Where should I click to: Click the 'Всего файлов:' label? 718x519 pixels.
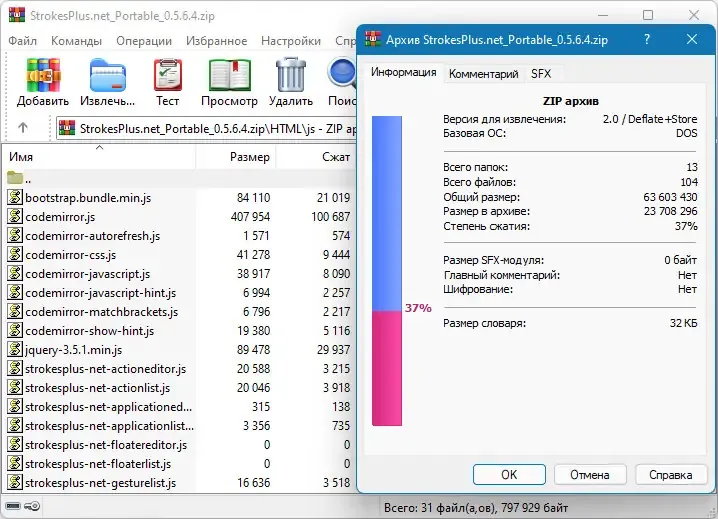click(x=479, y=182)
